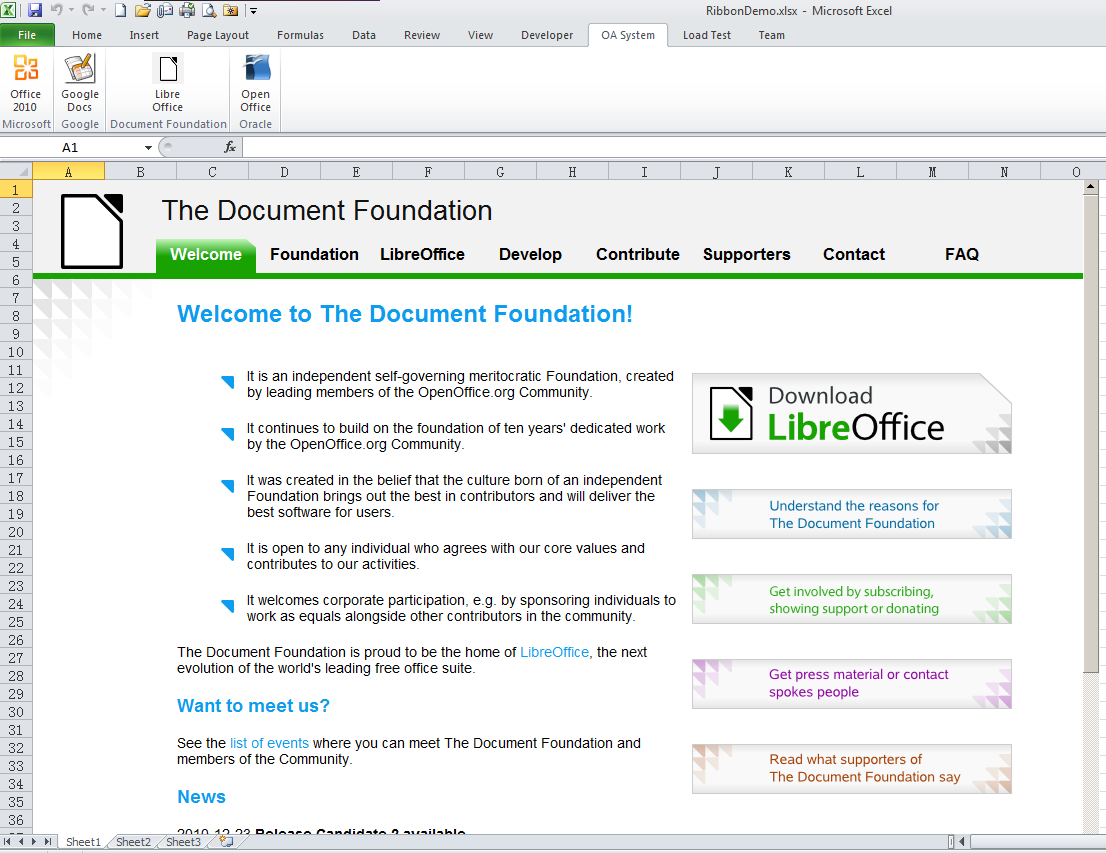Switch to the View tab
1106x853 pixels.
[x=480, y=35]
